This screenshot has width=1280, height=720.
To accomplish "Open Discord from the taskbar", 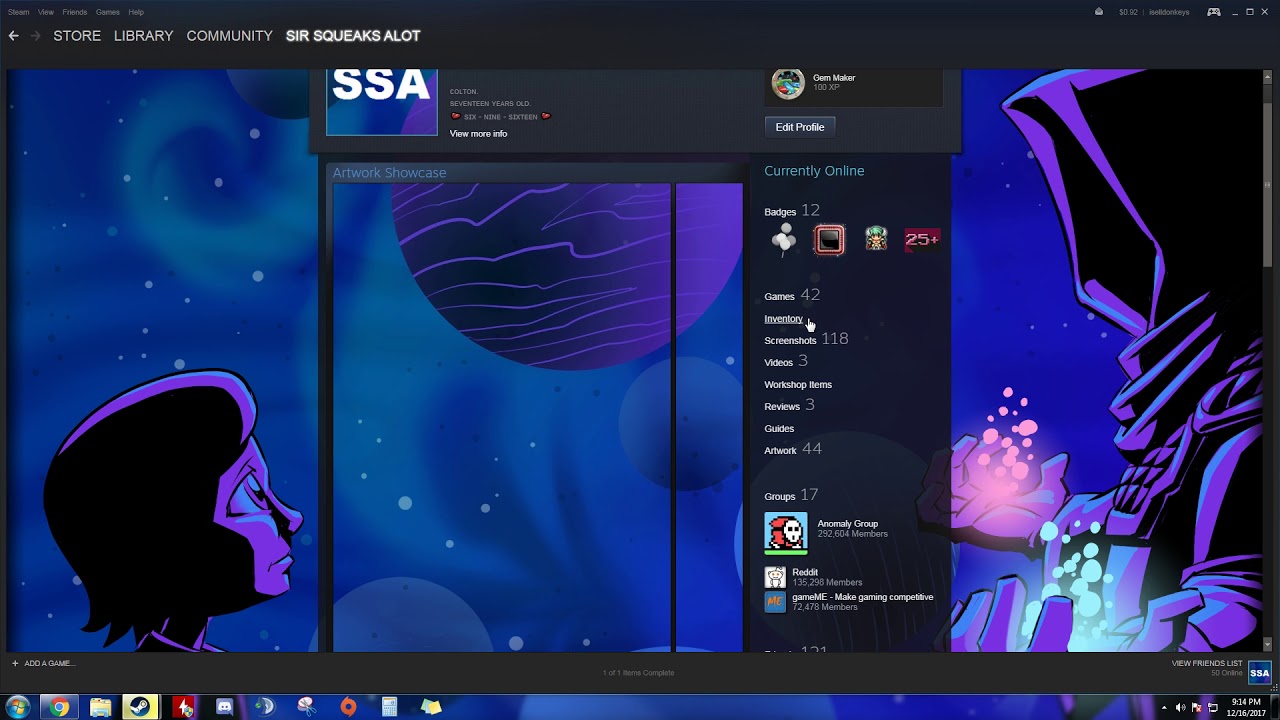I will click(224, 707).
